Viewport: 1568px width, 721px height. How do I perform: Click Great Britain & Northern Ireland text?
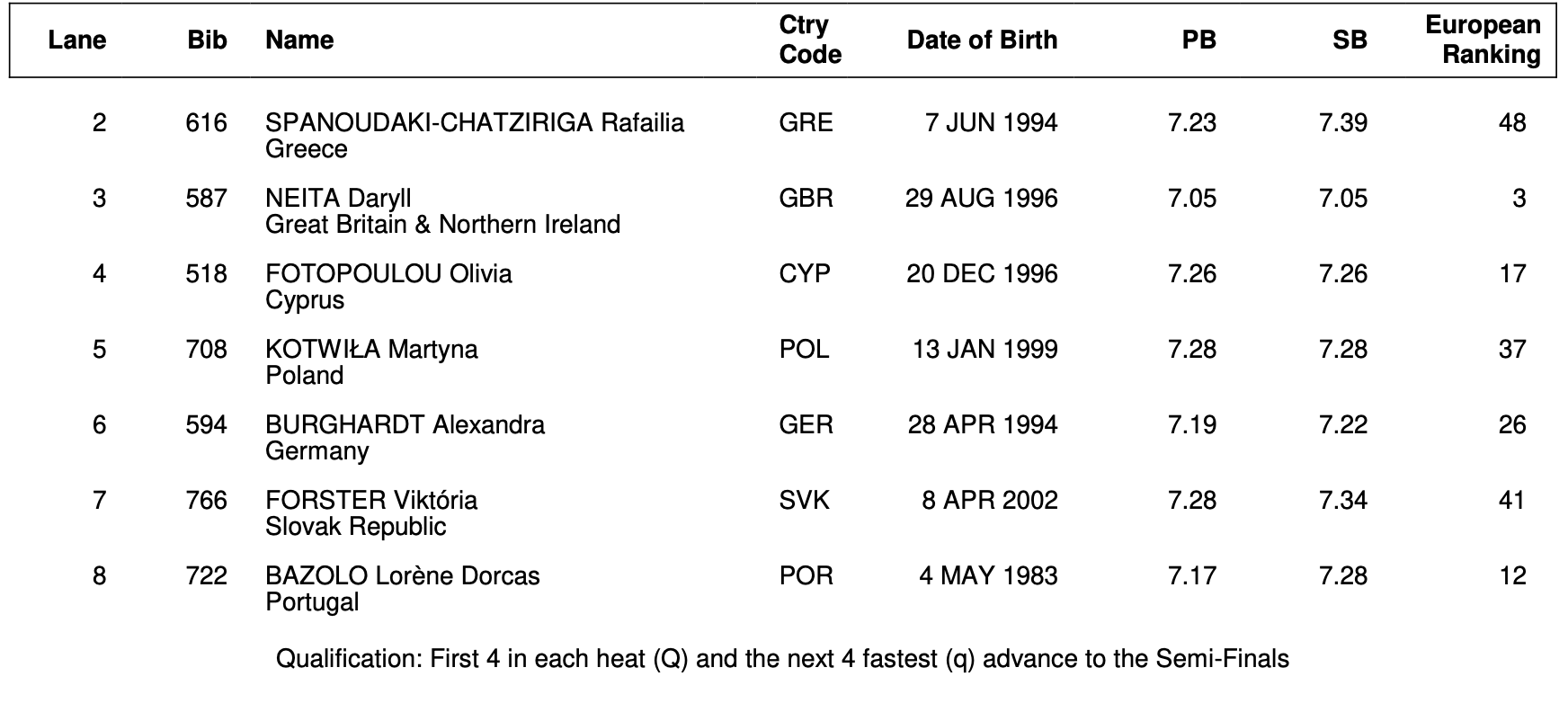(x=442, y=225)
